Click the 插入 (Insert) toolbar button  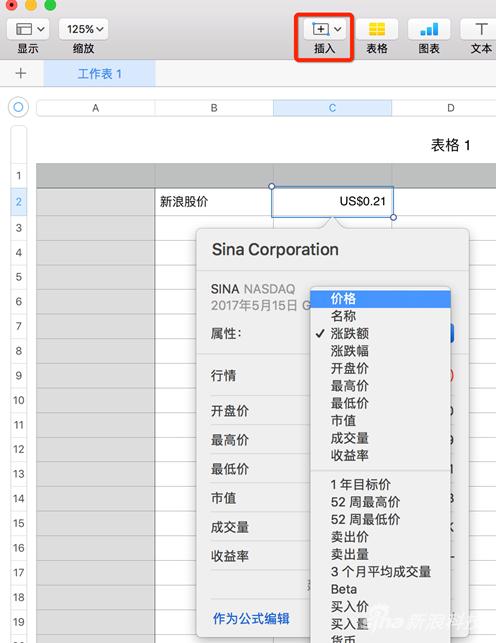pyautogui.click(x=324, y=29)
